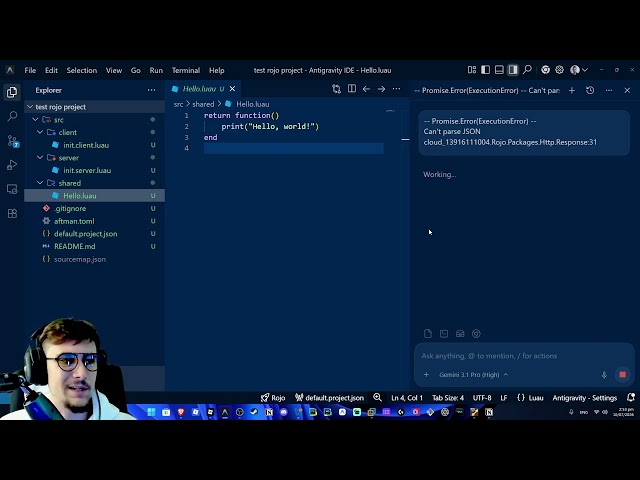640x480 pixels.
Task: Split the editor to the right
Action: tap(351, 89)
